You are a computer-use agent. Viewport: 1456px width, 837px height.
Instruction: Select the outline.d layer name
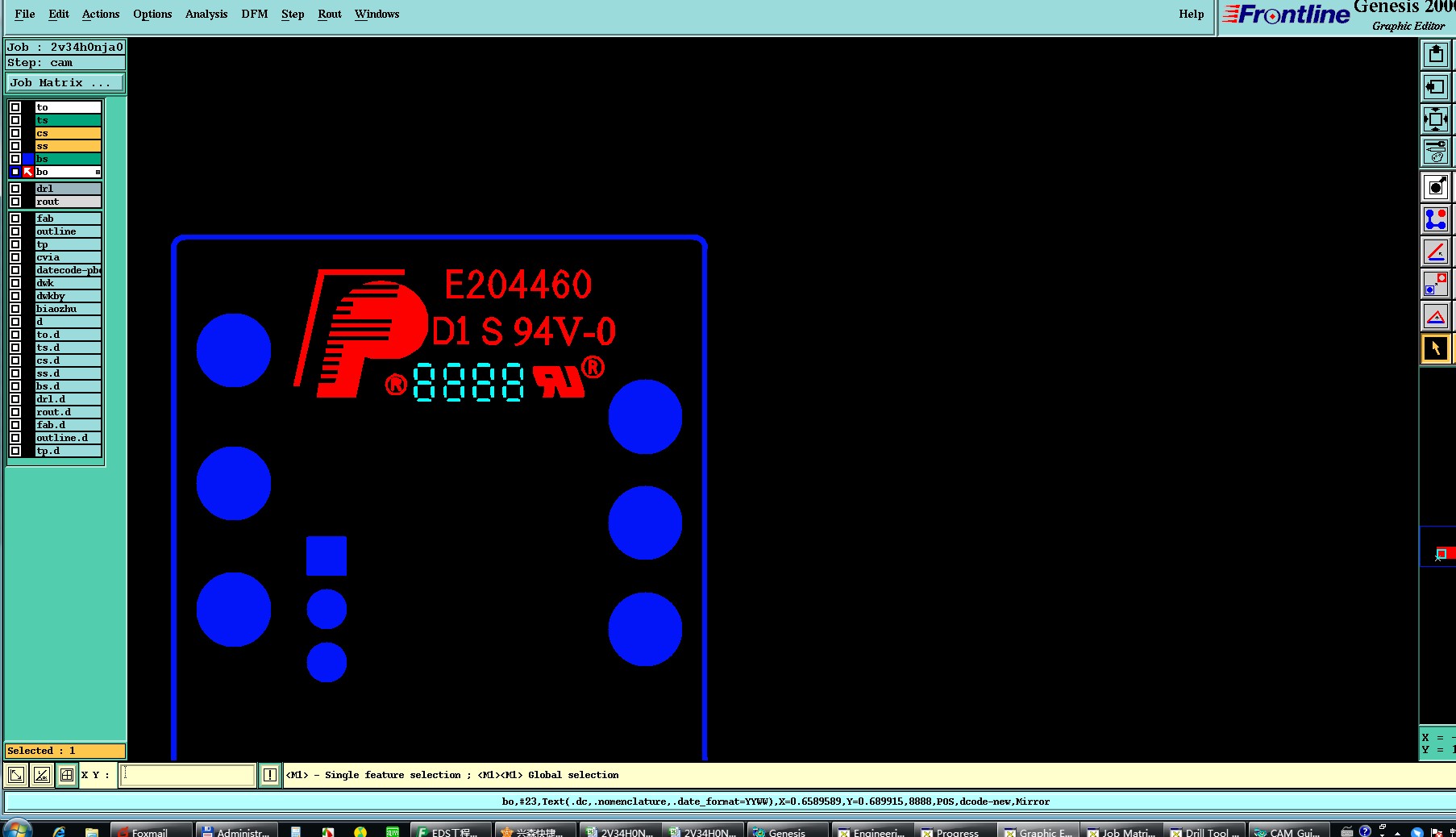[x=69, y=438]
